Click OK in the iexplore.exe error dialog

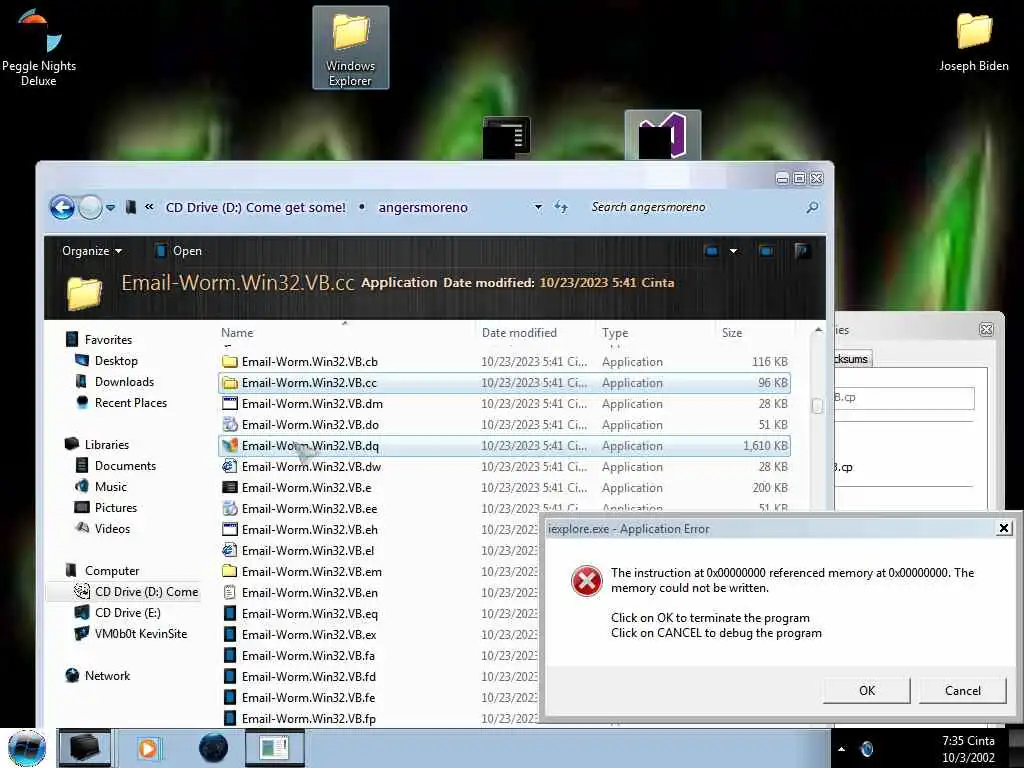tap(867, 690)
